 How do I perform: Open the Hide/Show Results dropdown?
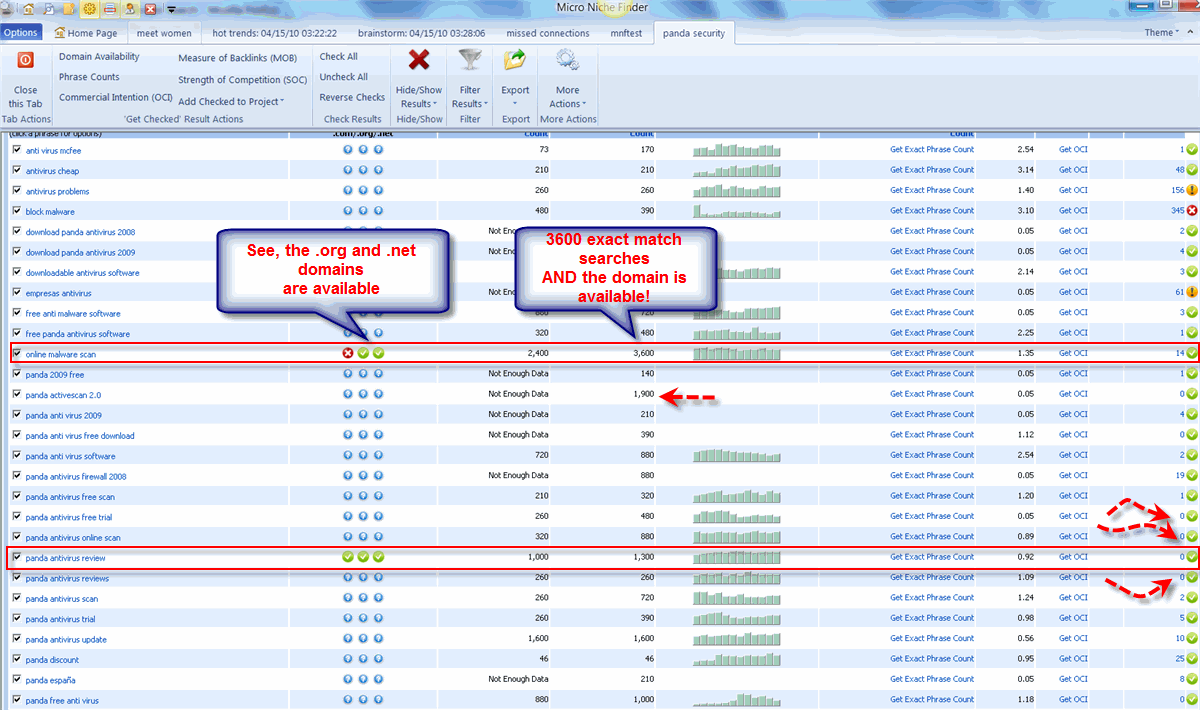tap(418, 97)
